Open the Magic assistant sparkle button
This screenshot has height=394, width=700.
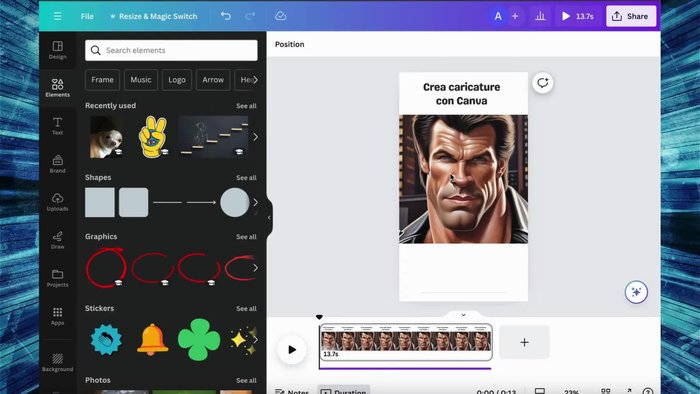[x=636, y=292]
